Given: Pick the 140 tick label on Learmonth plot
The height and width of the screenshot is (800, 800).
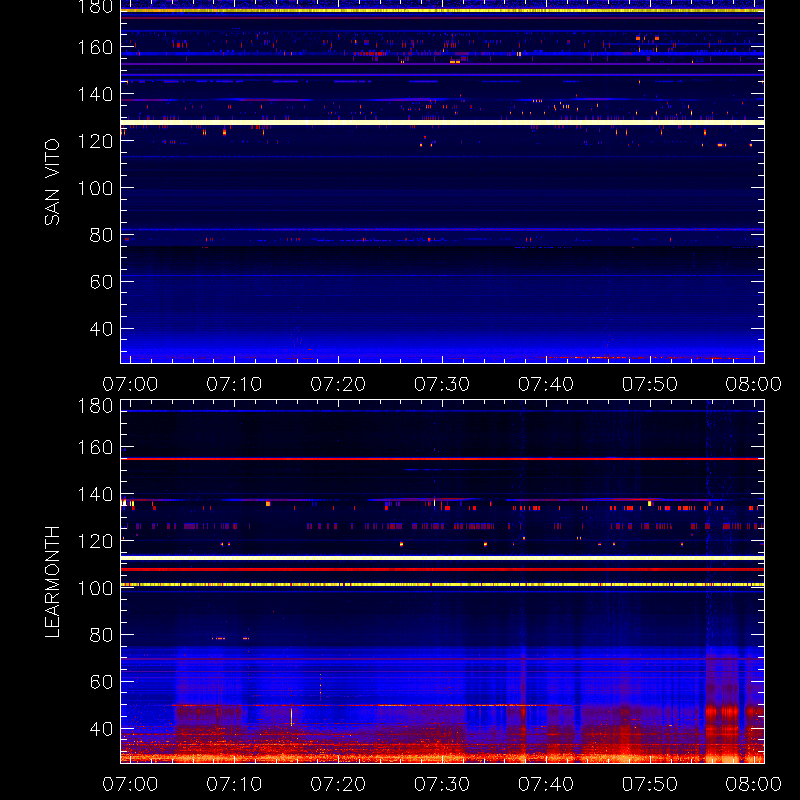Looking at the screenshot, I should point(95,494).
